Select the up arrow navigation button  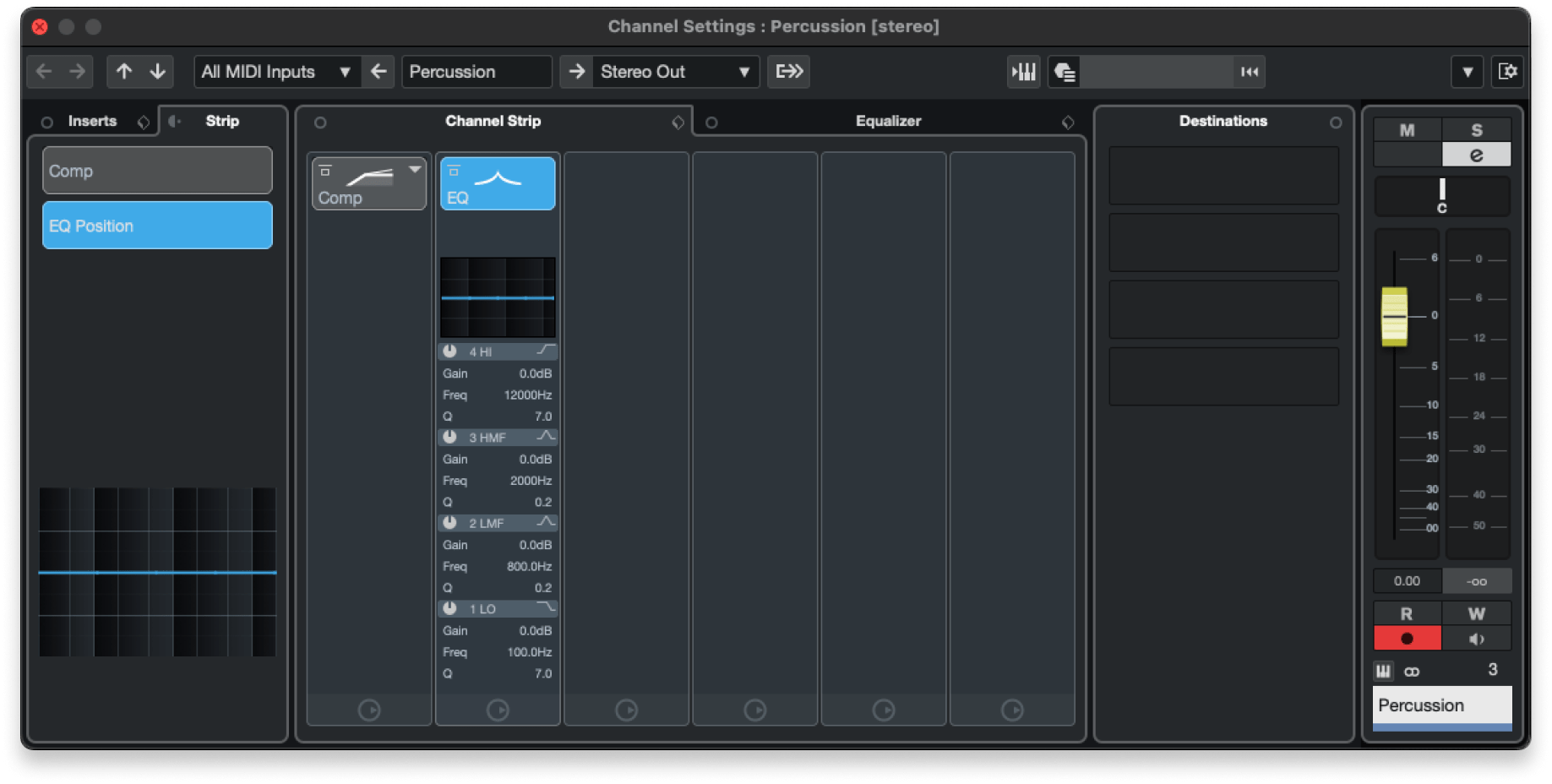124,72
